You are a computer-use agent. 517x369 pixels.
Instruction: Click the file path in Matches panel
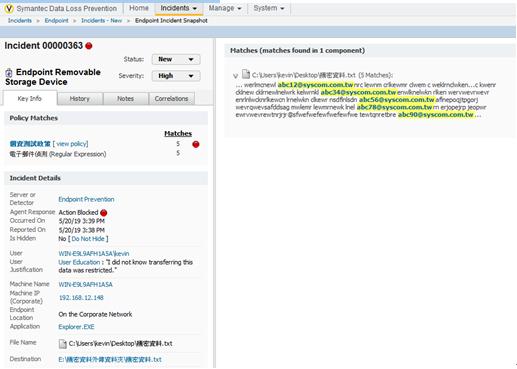[x=304, y=75]
